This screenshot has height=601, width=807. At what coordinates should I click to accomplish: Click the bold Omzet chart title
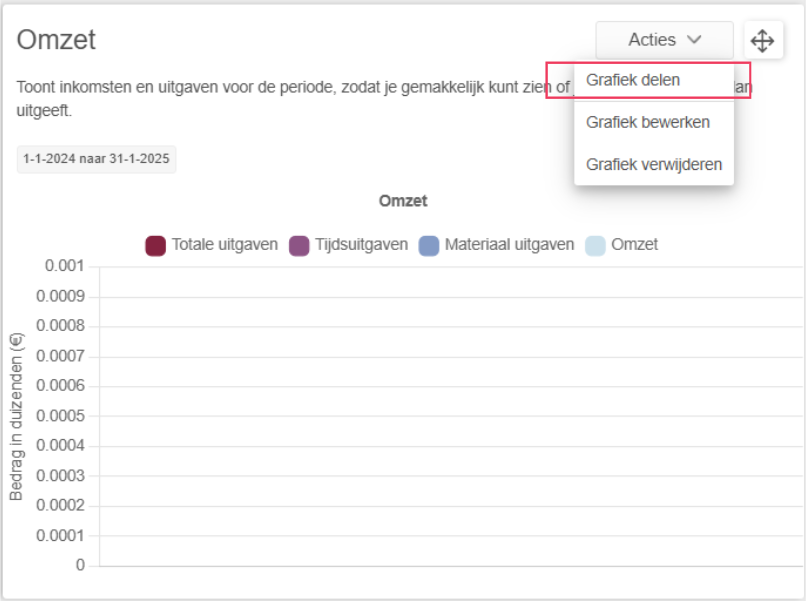pos(403,201)
